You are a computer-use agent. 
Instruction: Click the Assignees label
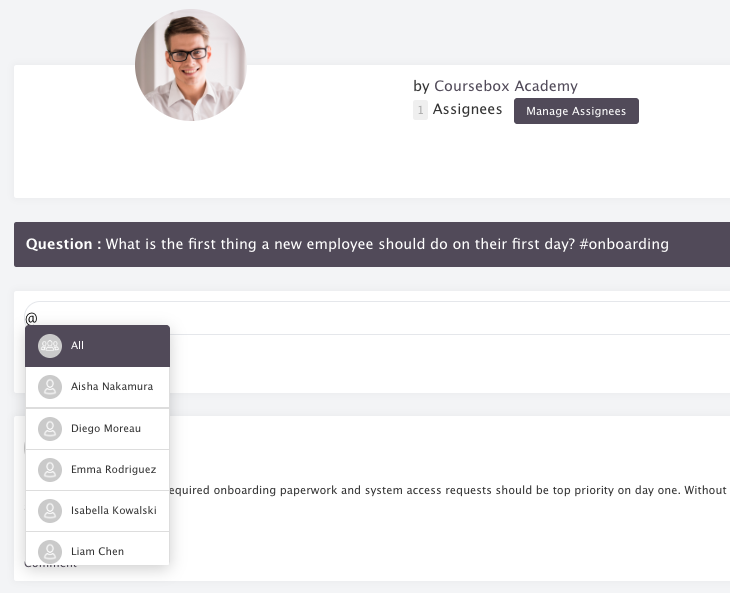click(467, 109)
